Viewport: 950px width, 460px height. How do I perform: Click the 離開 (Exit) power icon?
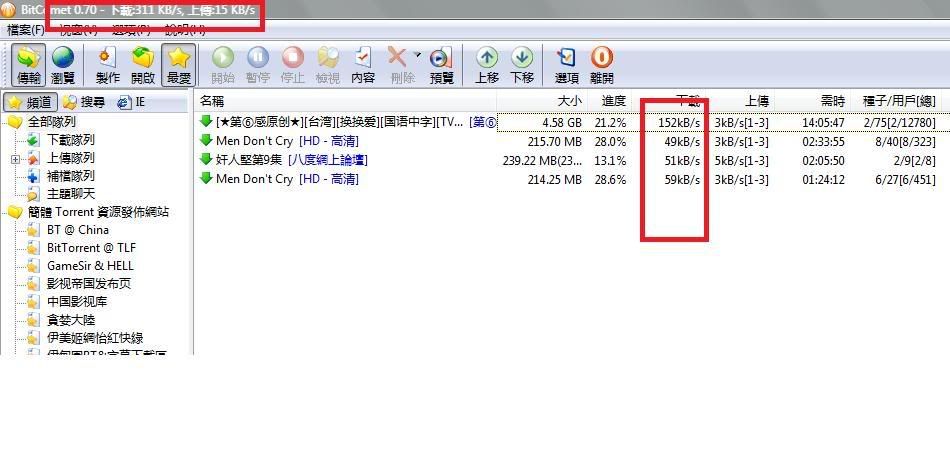point(601,64)
